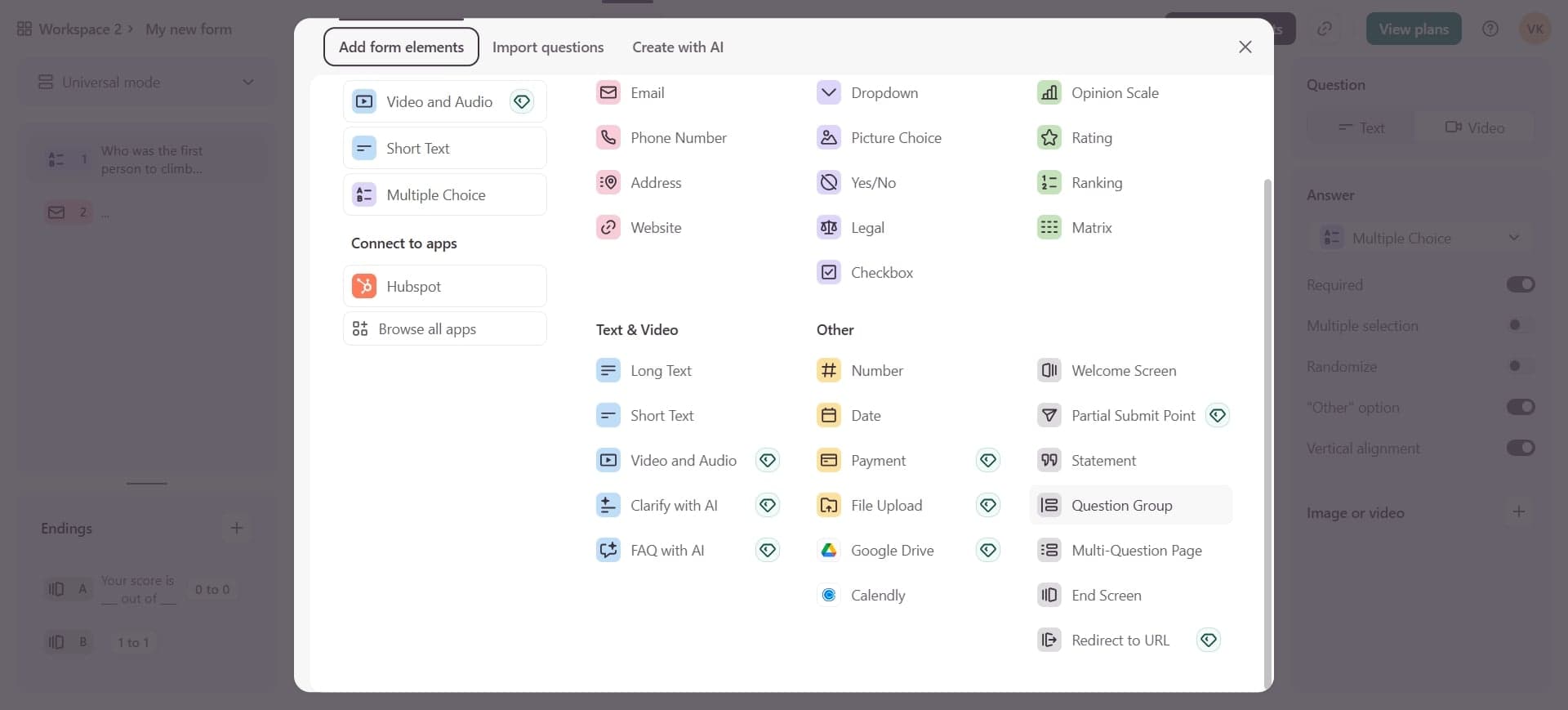
Task: Toggle the Required switch
Action: 1520,285
